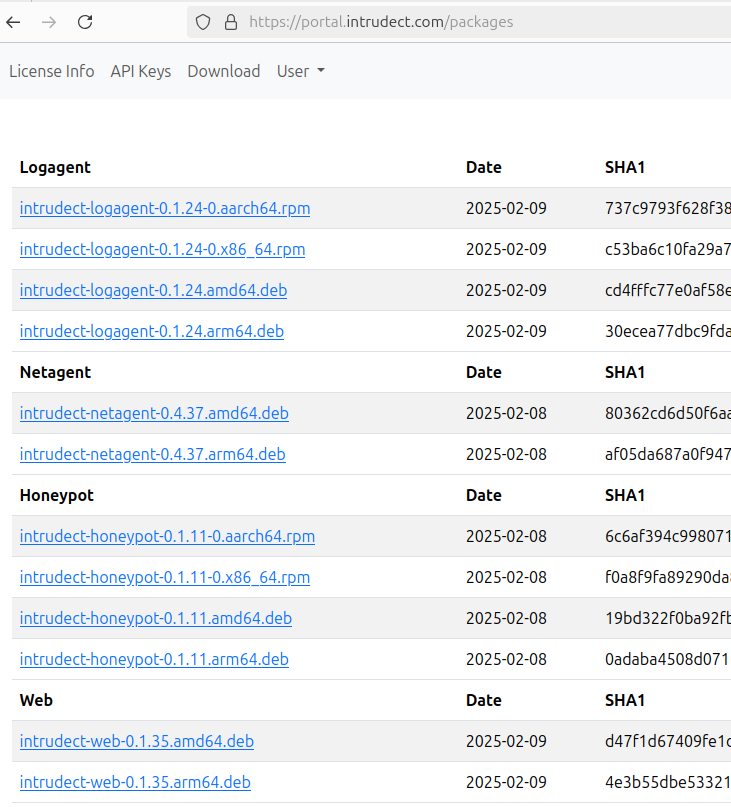This screenshot has height=810, width=731.
Task: Click the SHA1 header in Web section
Action: [x=625, y=700]
